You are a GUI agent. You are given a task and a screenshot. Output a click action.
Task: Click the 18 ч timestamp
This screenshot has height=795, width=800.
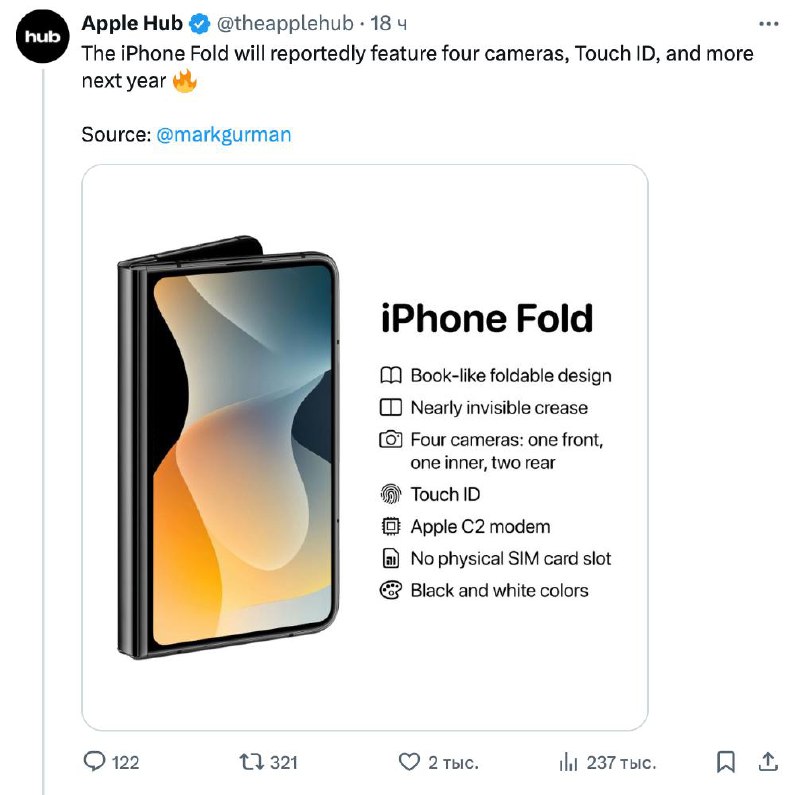coord(385,23)
